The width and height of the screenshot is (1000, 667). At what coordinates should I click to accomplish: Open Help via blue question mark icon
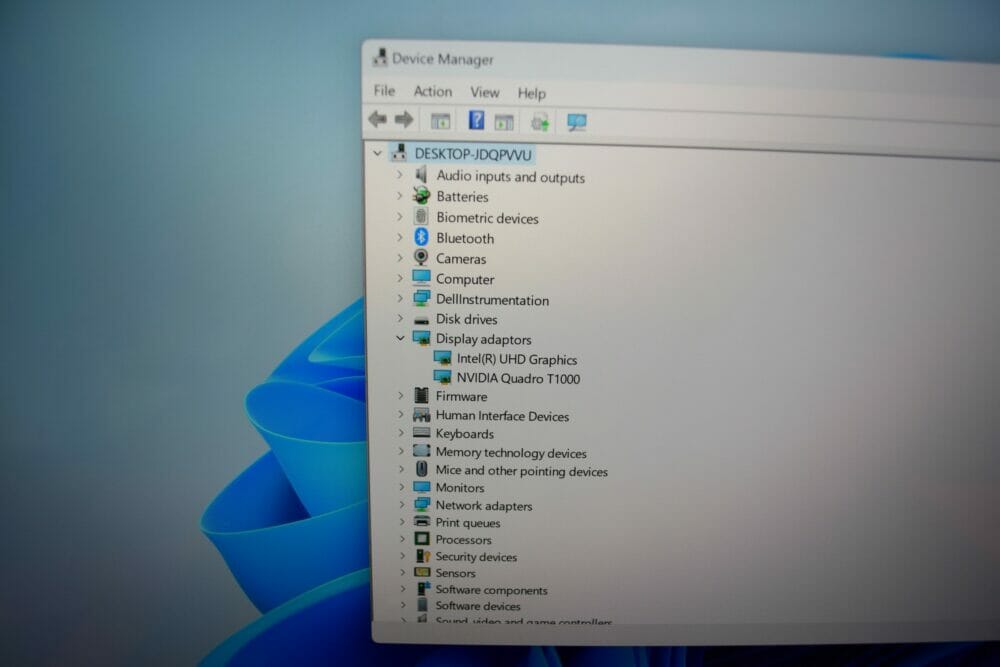pos(476,120)
